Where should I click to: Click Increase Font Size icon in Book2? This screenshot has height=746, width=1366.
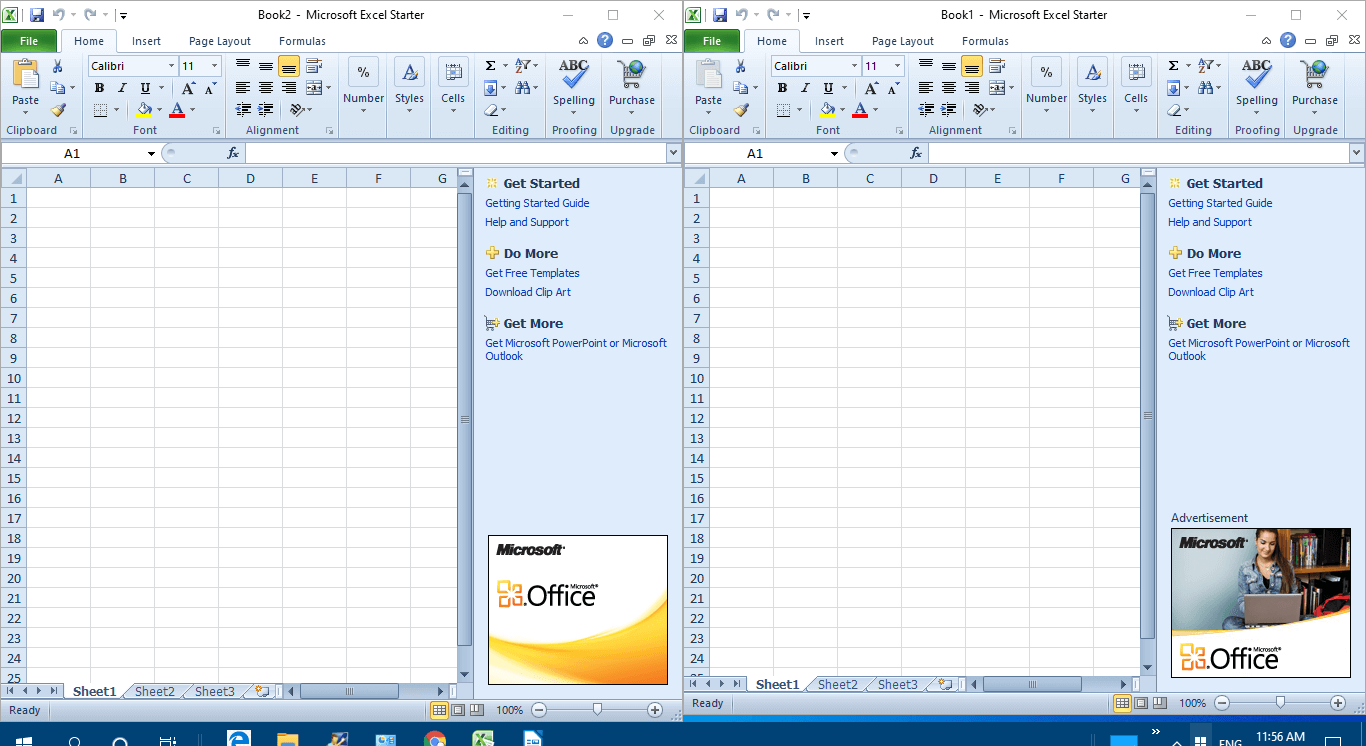point(188,88)
